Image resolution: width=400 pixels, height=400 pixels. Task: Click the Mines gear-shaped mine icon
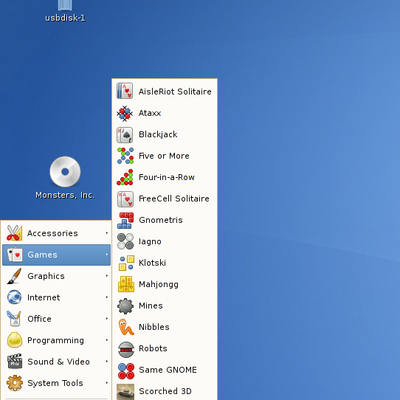point(125,306)
